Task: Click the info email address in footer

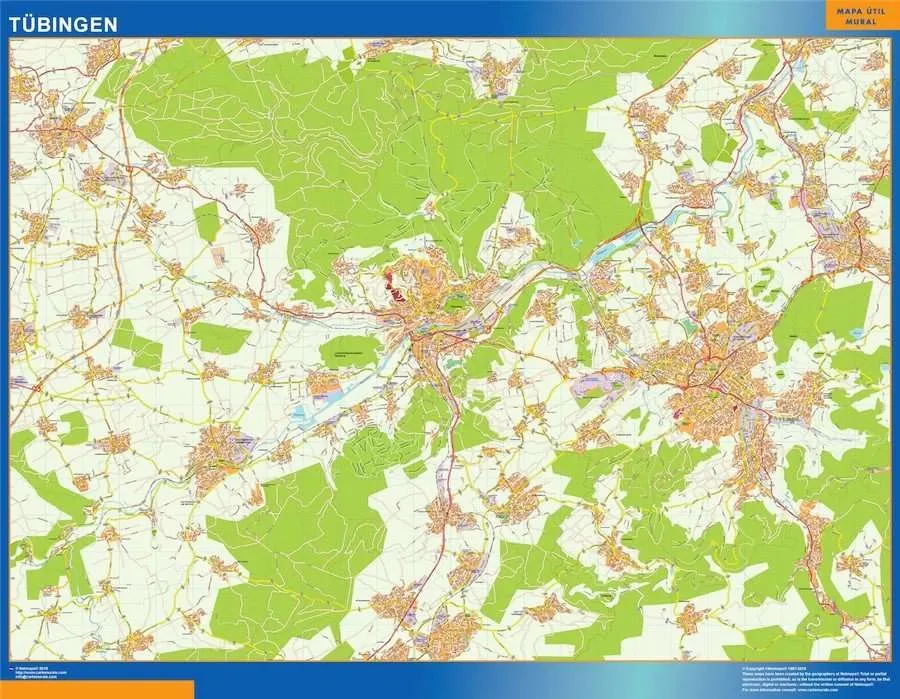Action: pos(36,677)
